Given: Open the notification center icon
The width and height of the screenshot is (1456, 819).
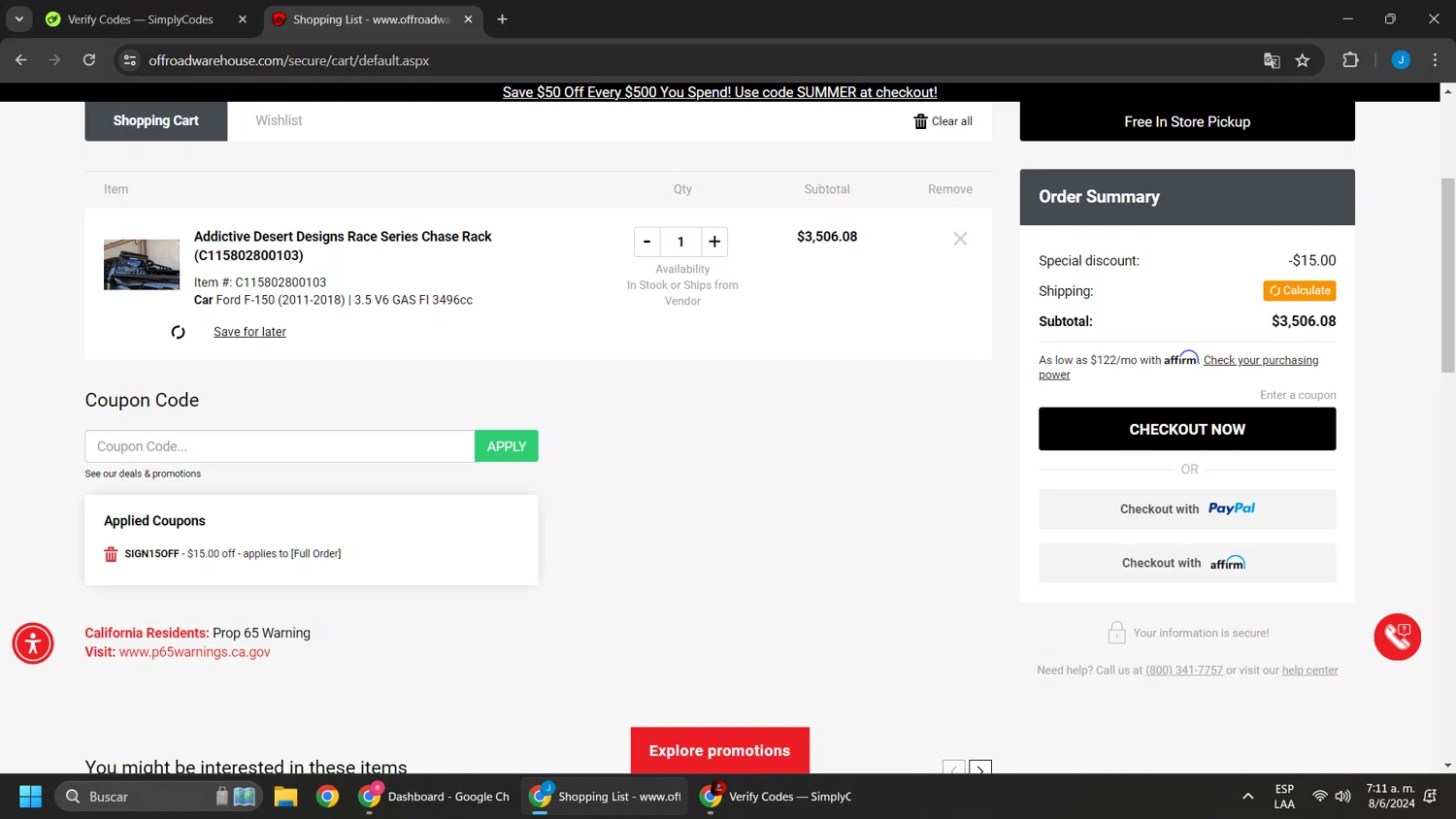Looking at the screenshot, I should tap(1430, 797).
